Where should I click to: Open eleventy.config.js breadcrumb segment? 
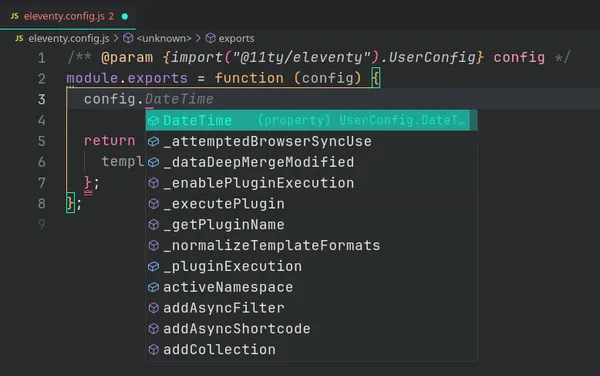pyautogui.click(x=68, y=38)
